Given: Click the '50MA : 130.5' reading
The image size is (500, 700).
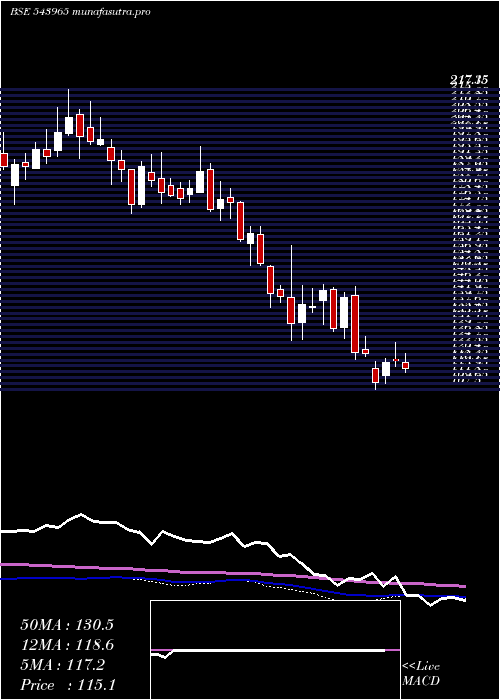Looking at the screenshot, I should pyautogui.click(x=67, y=625).
